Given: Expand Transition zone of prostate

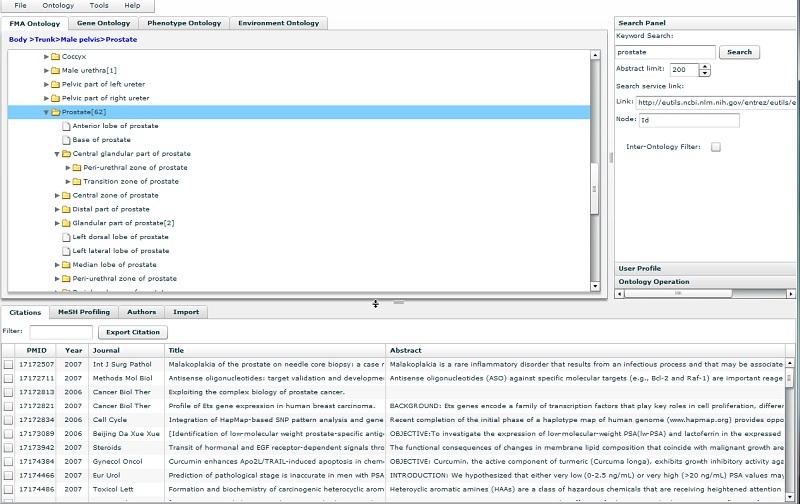Looking at the screenshot, I should 68,181.
